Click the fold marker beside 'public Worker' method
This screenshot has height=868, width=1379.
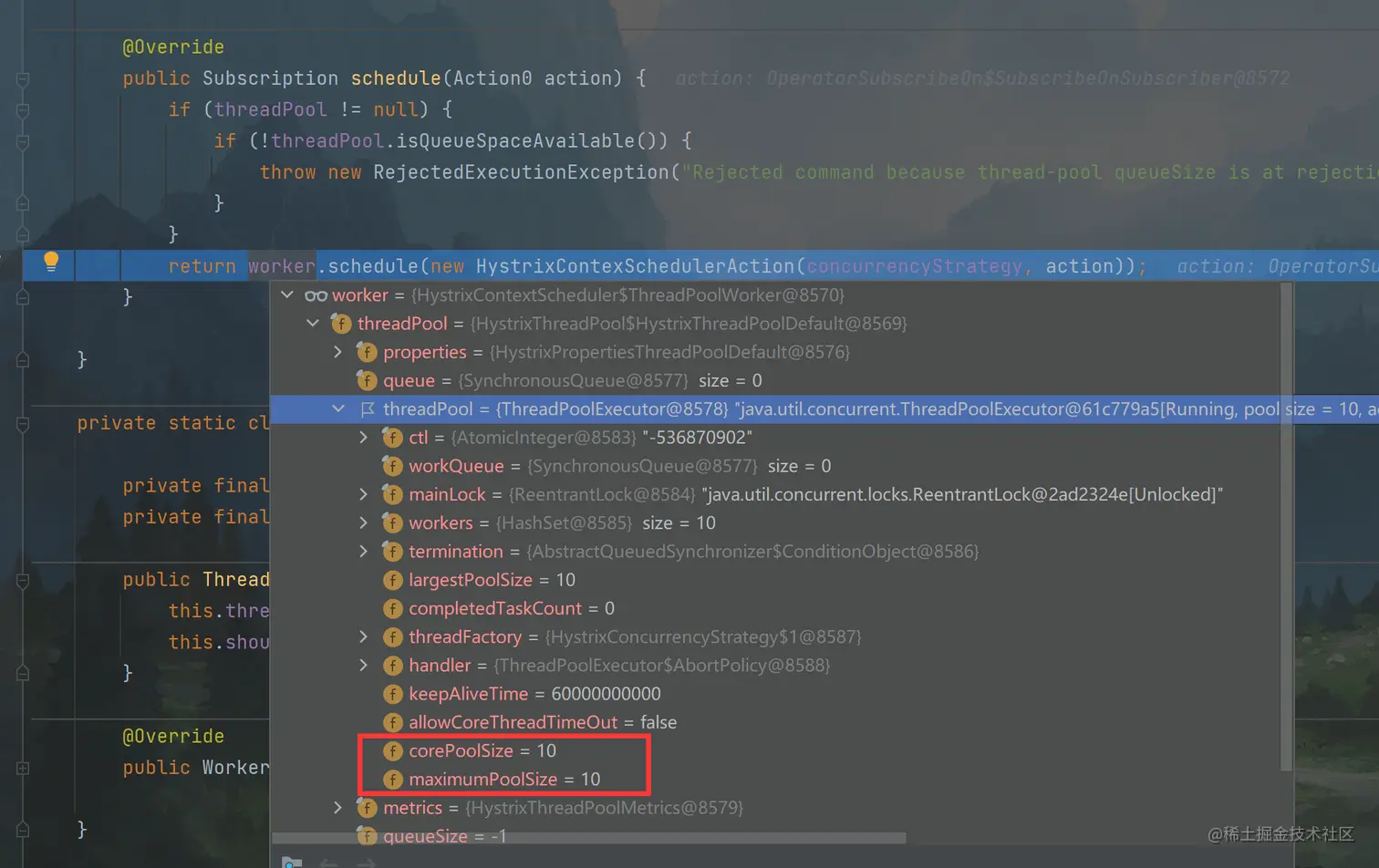23,769
